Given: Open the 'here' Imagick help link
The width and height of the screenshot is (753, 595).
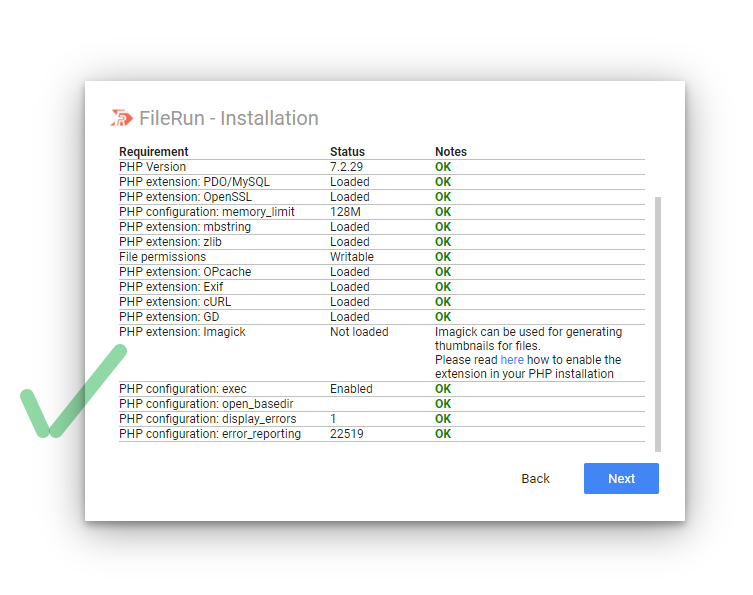Looking at the screenshot, I should point(512,360).
